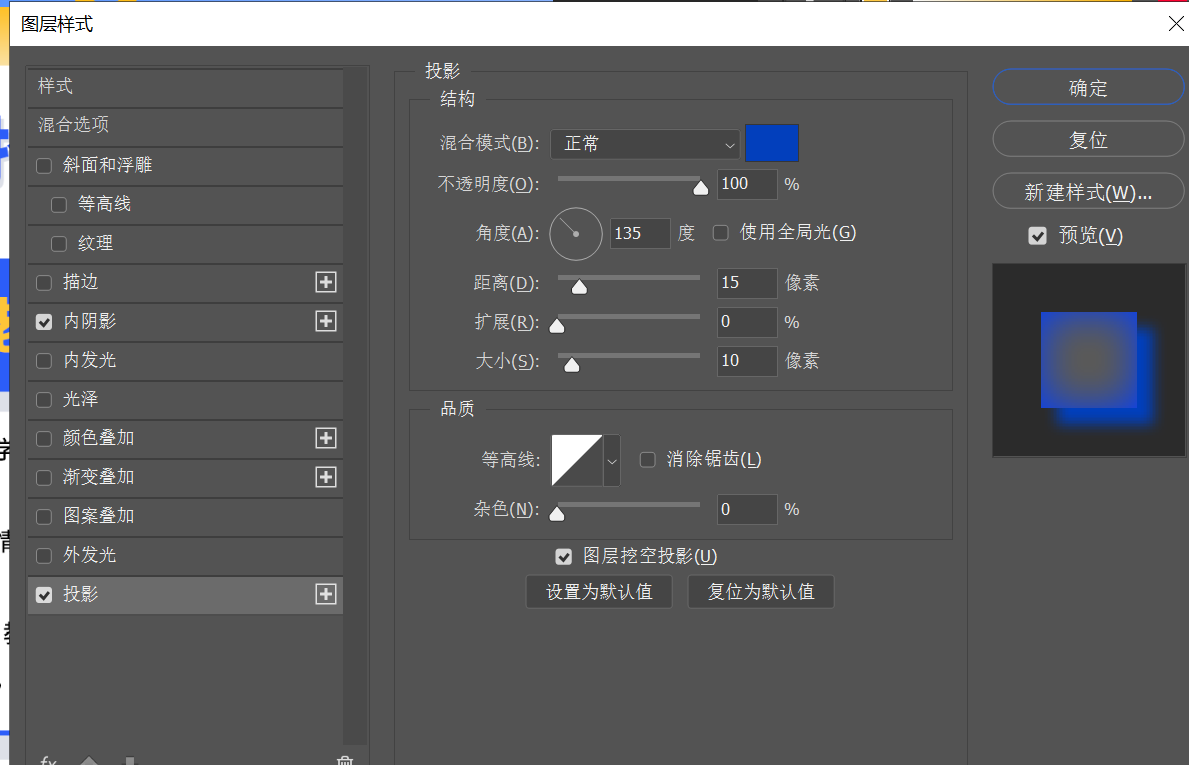1189x765 pixels.
Task: Click the 杂色 percent input field
Action: (747, 509)
